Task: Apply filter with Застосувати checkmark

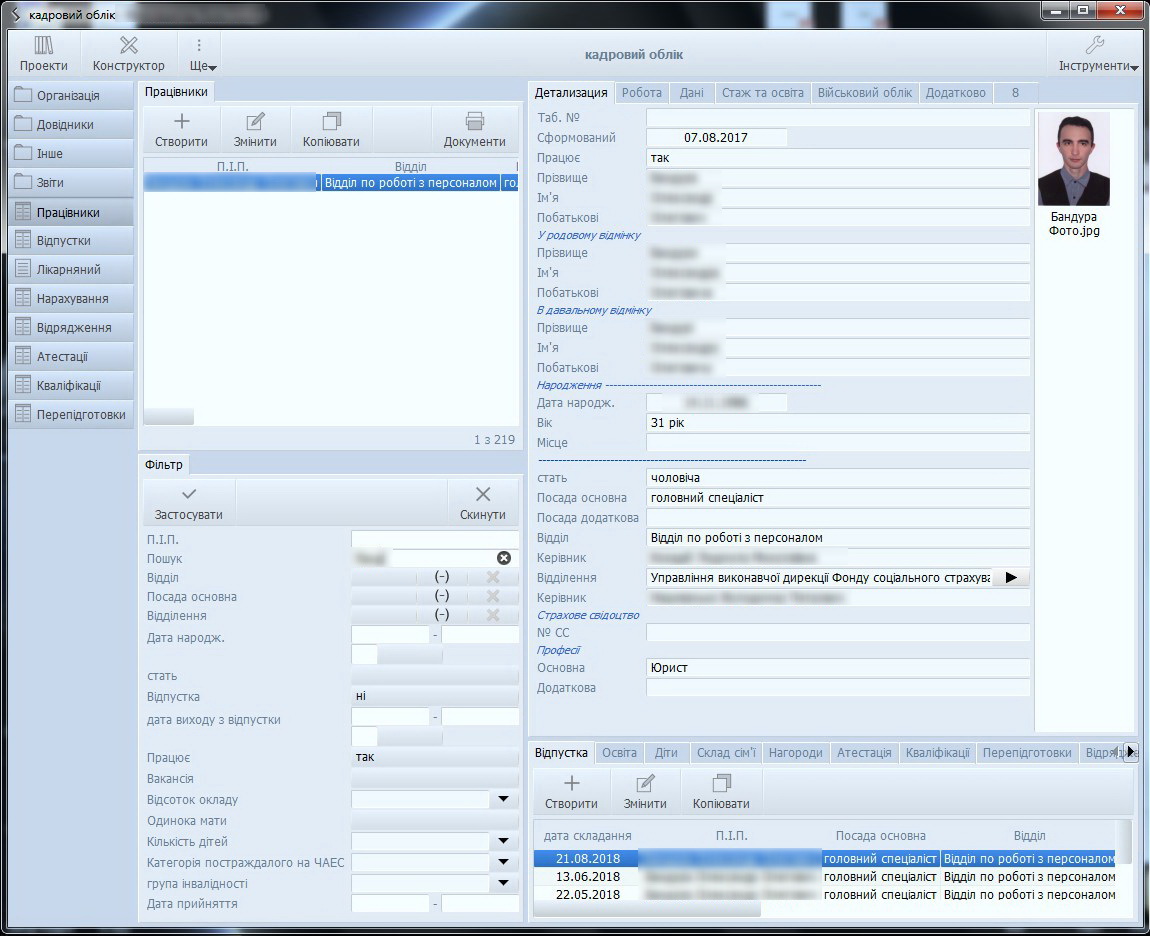Action: [x=188, y=502]
